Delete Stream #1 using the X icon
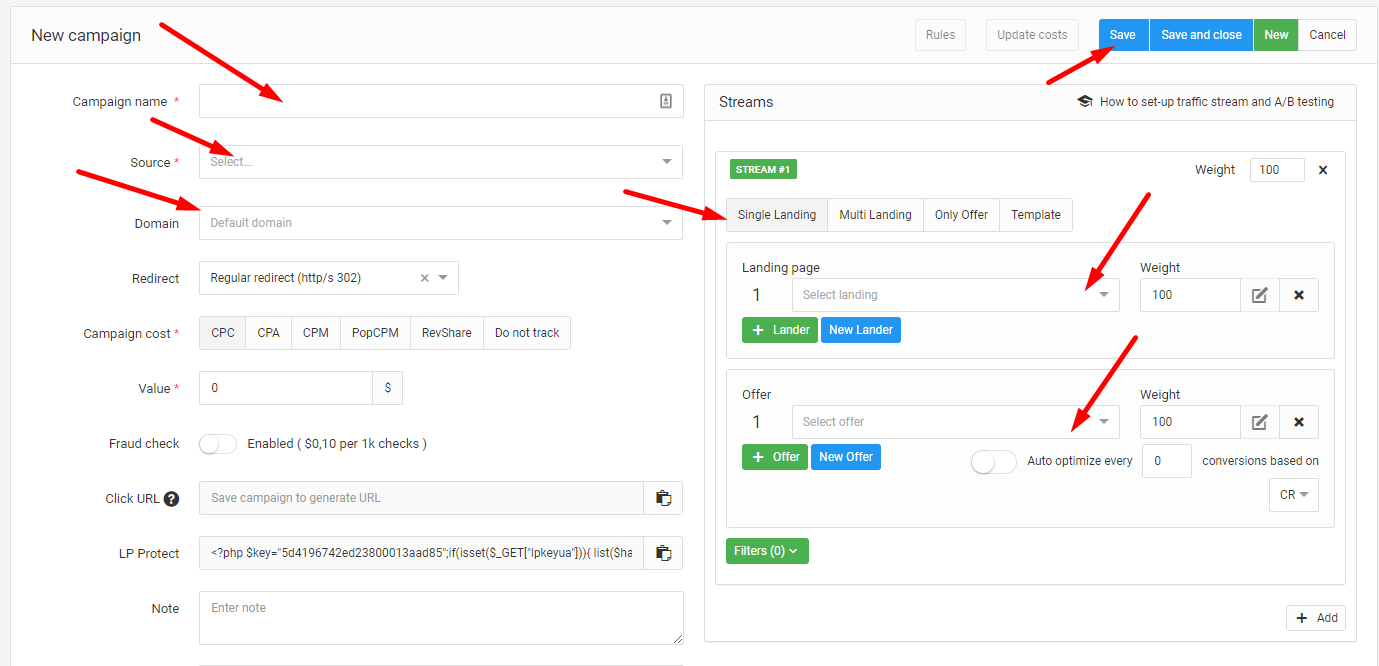This screenshot has height=666, width=1379. (x=1323, y=170)
